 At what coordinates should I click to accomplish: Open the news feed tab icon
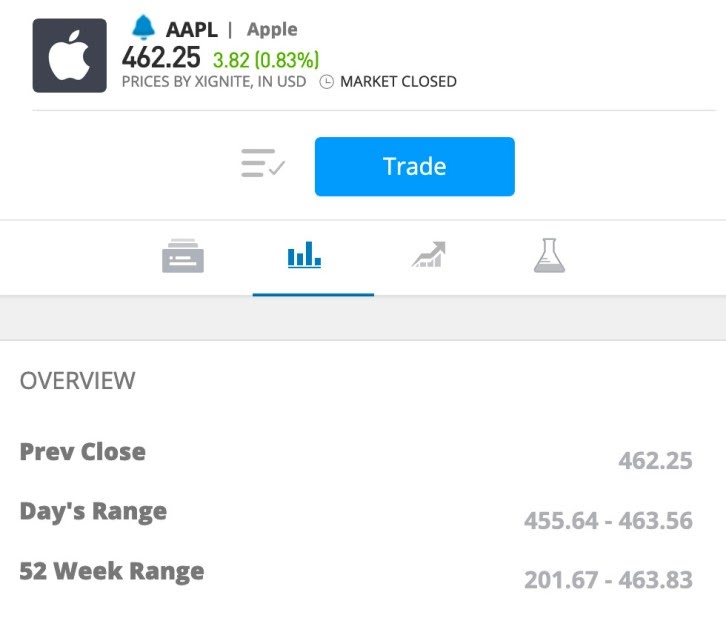coord(183,256)
